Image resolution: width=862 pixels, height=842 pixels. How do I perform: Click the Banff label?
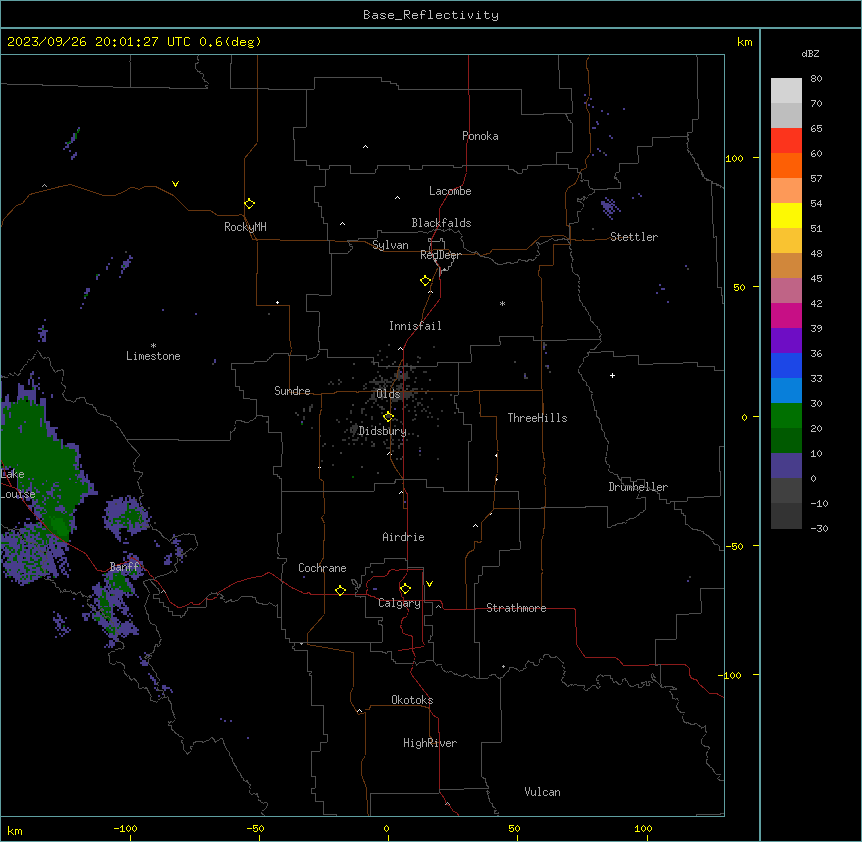(x=125, y=567)
